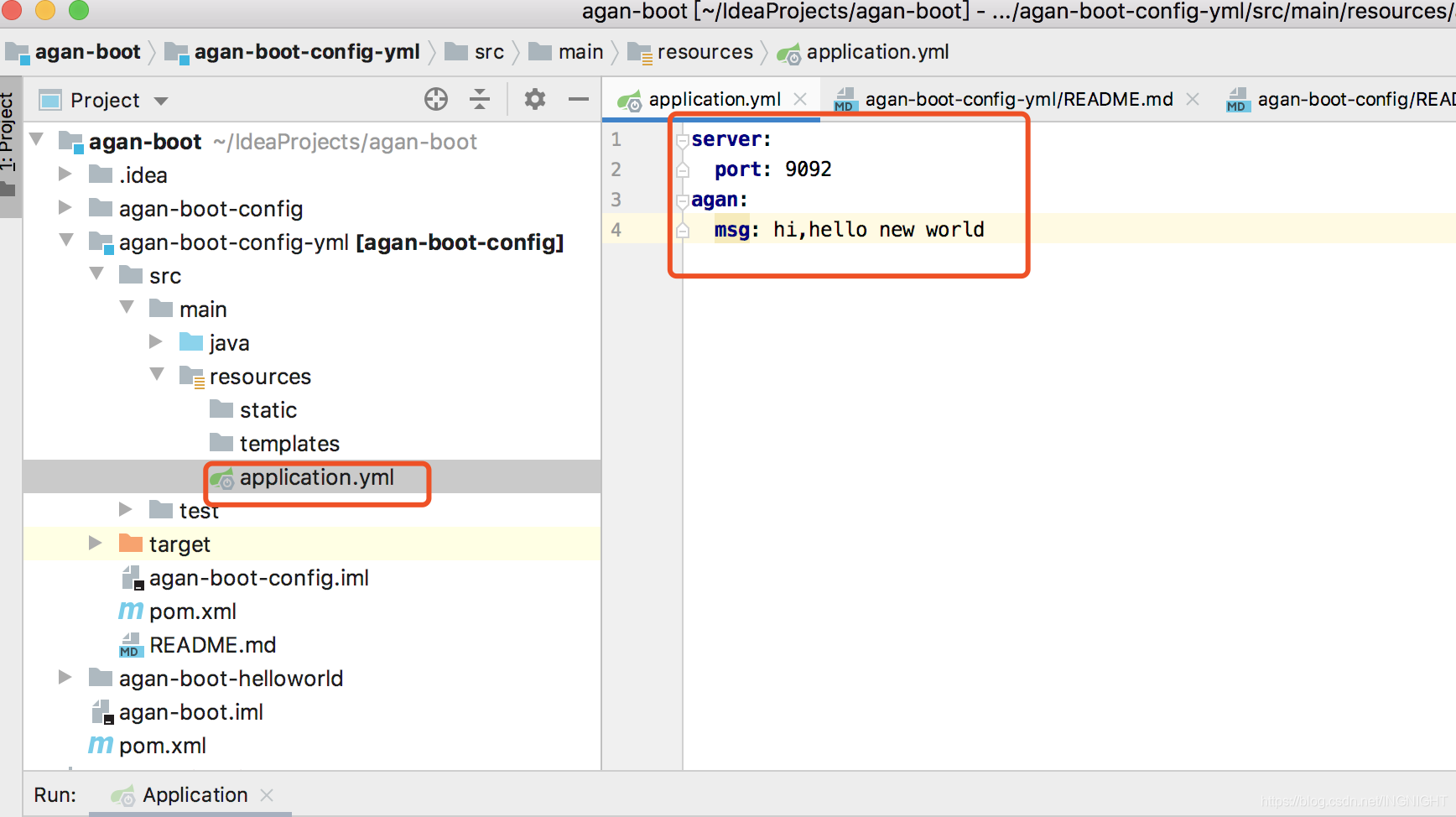This screenshot has width=1456, height=817.
Task: Collapse the resources folder
Action: 158,375
